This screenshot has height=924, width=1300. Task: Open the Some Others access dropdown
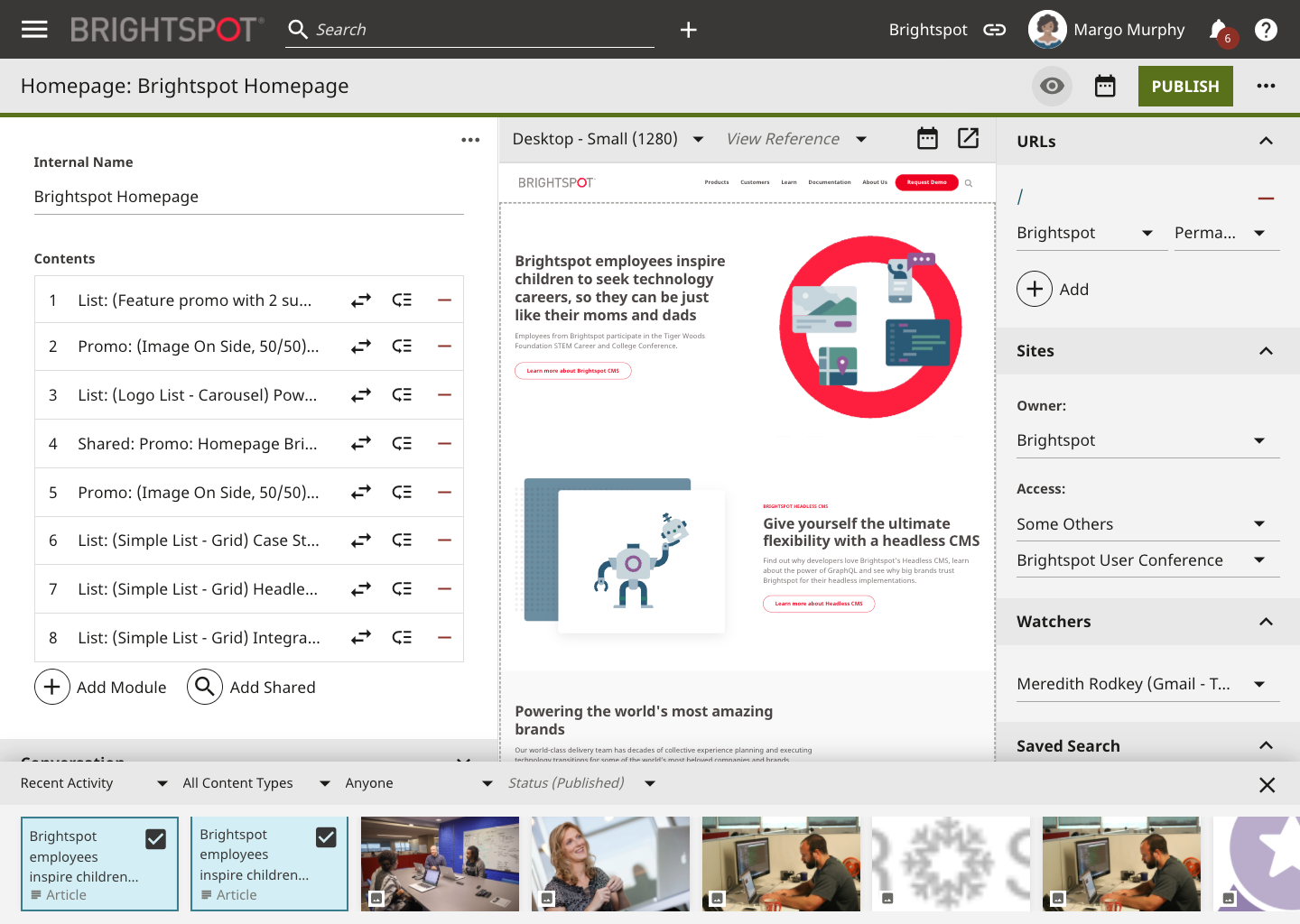tap(1148, 524)
